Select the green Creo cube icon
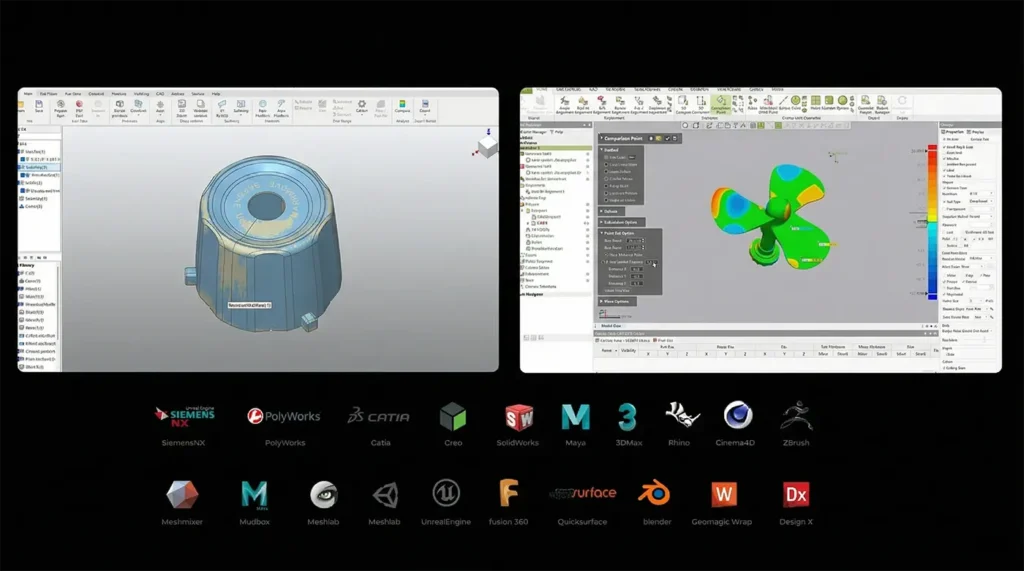Viewport: 1024px width, 571px height. 453,416
